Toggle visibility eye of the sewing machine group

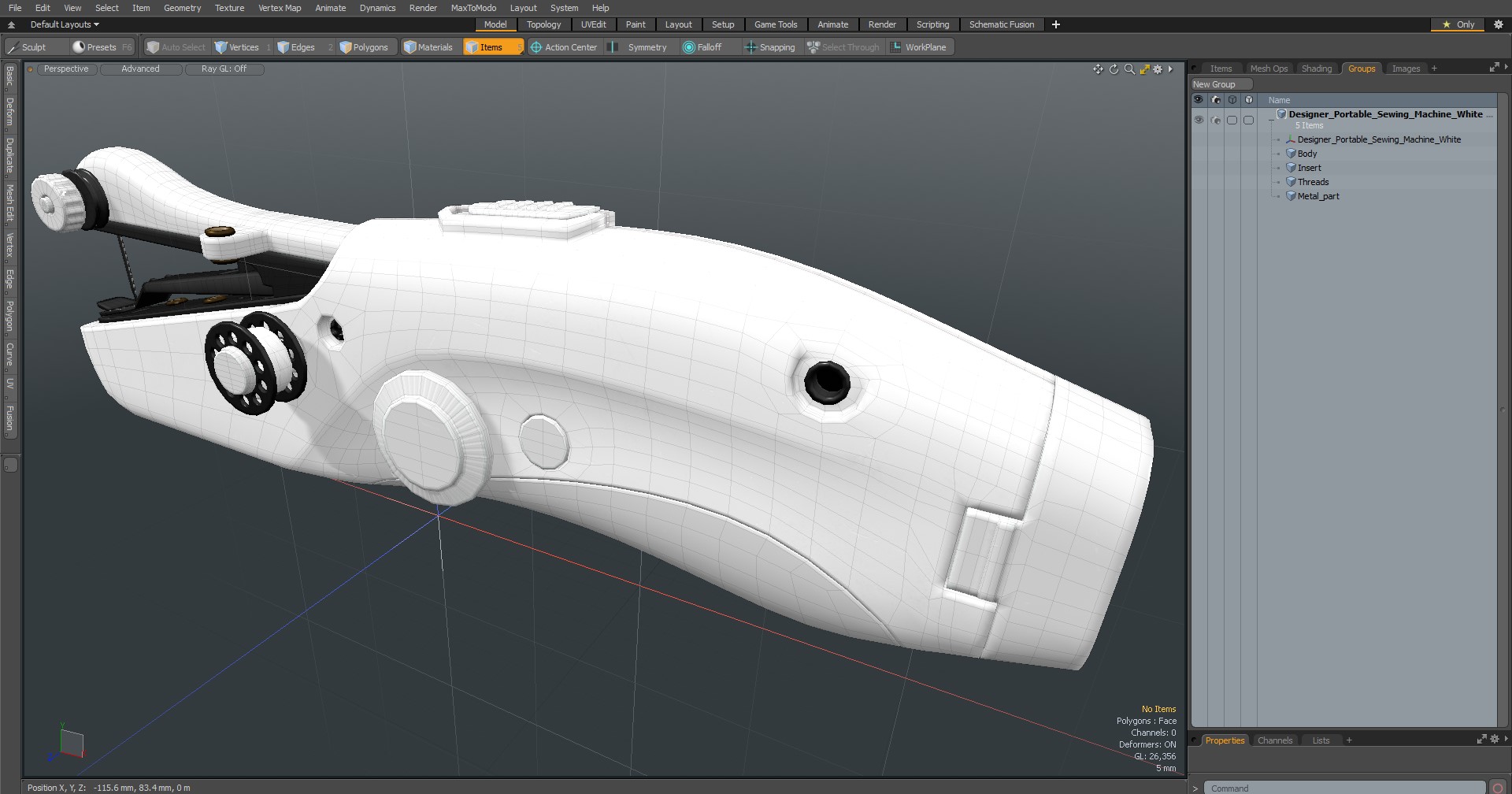(1199, 120)
